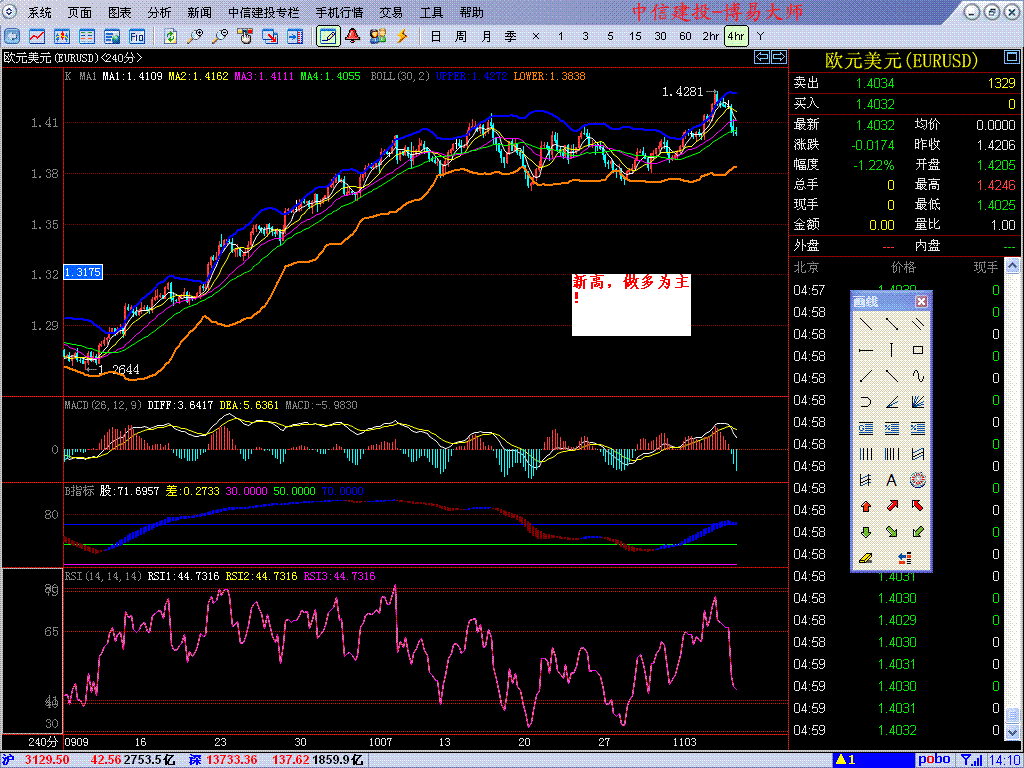Switch to weekly 周 period
Screen dimensions: 1024x768
pos(460,36)
